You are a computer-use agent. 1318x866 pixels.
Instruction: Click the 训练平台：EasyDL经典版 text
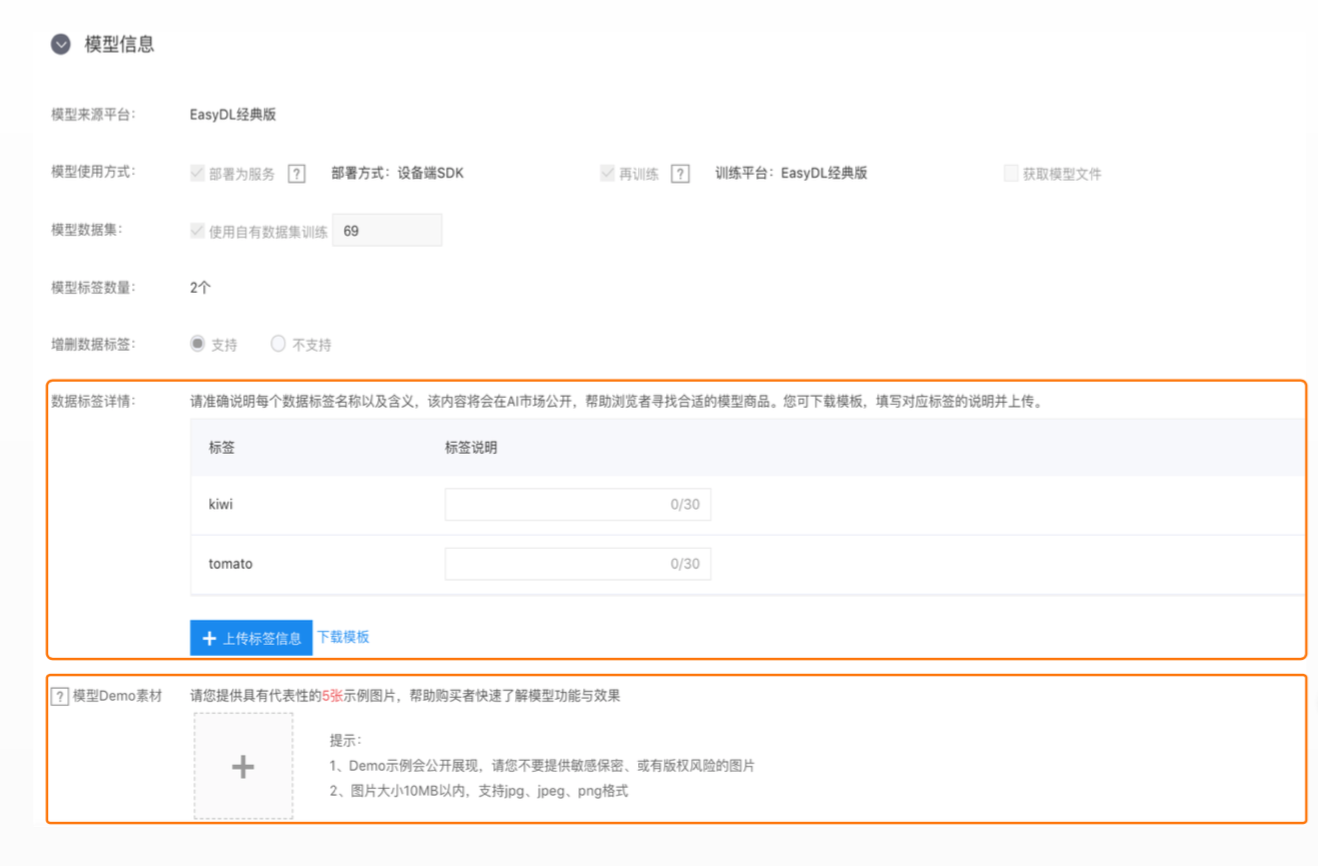[x=791, y=173]
